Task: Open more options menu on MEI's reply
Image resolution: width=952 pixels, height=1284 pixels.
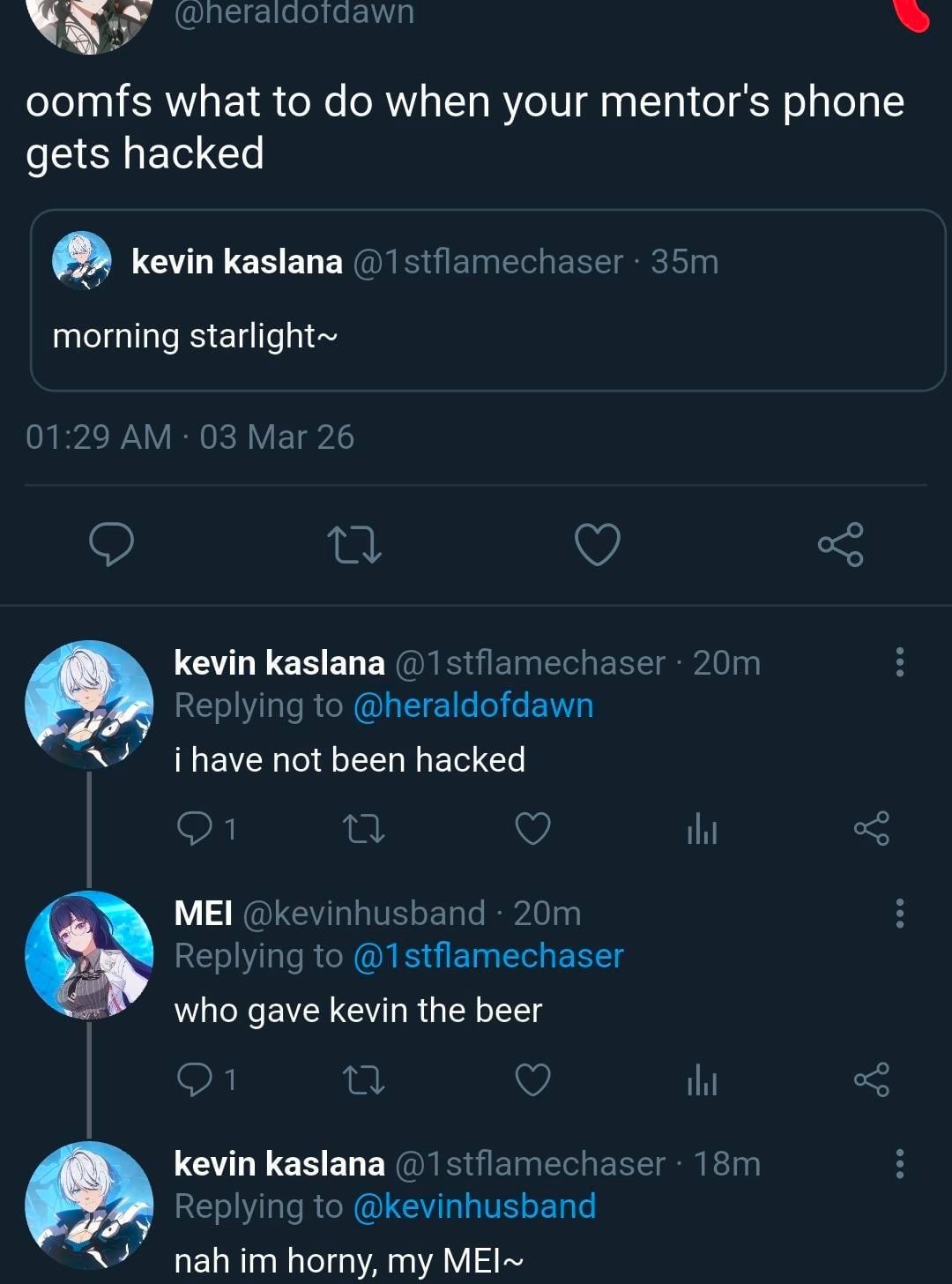Action: [x=899, y=913]
